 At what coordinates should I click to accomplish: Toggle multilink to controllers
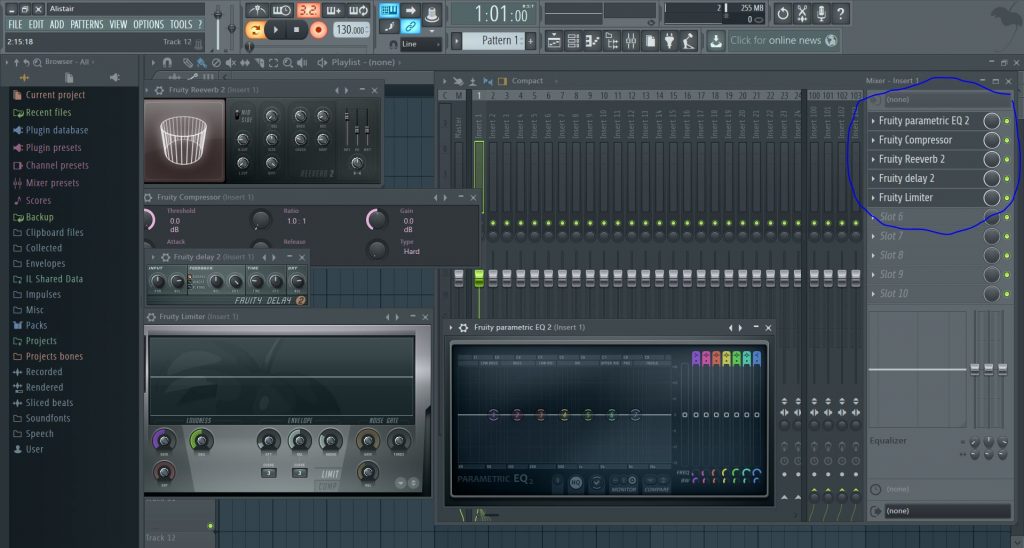tap(410, 27)
